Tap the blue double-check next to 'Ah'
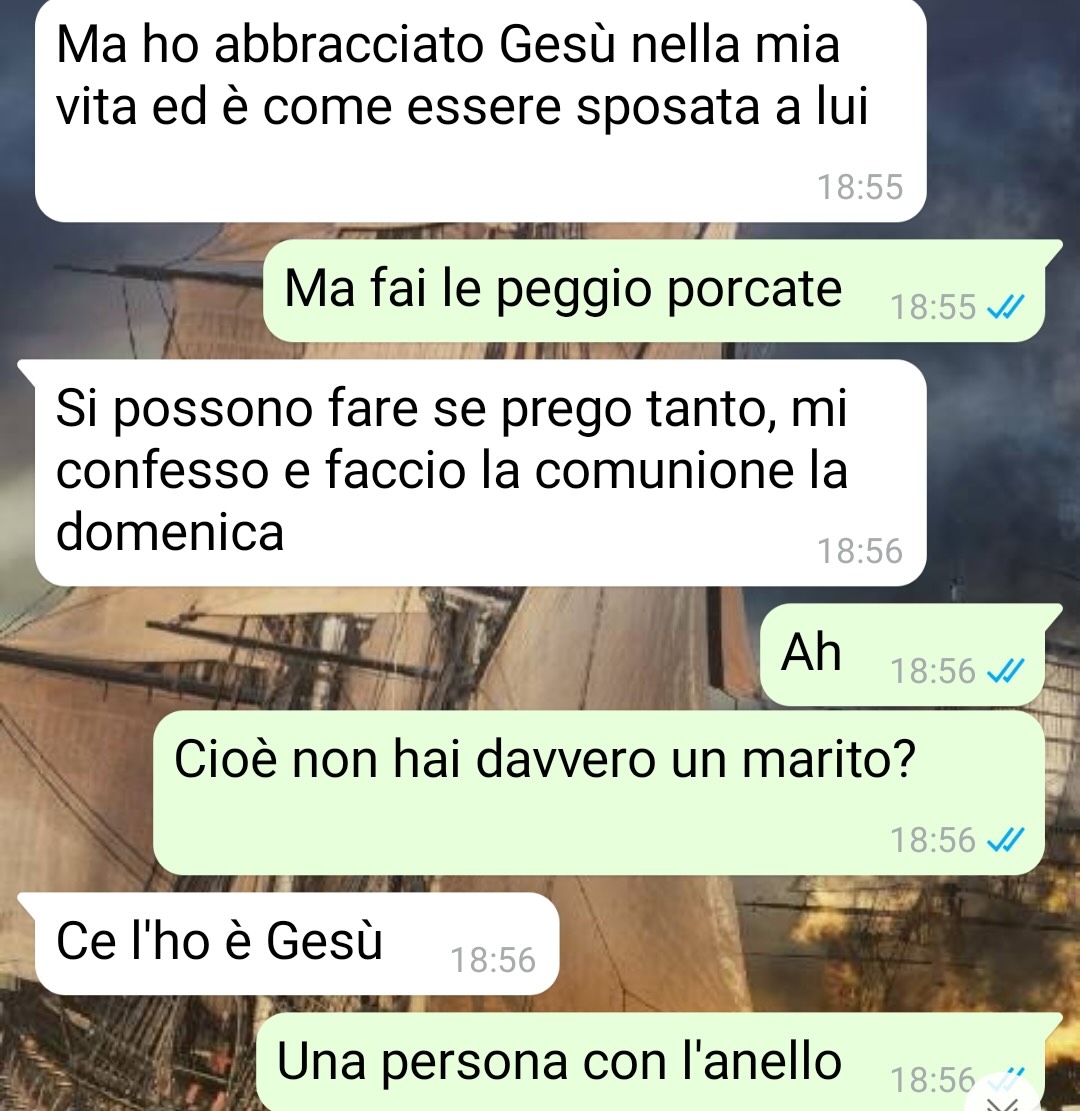Screen dimensions: 1080x1111 1006,670
